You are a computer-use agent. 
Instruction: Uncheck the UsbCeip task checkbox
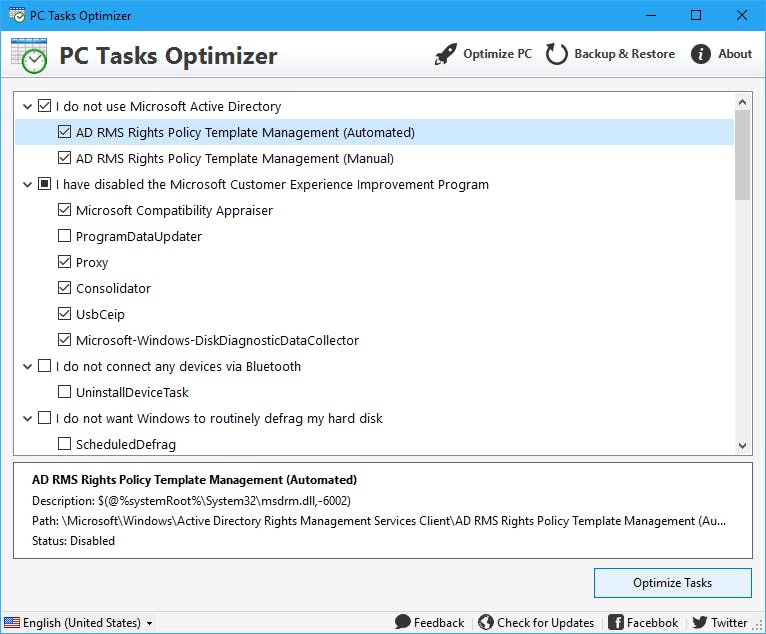click(x=65, y=315)
